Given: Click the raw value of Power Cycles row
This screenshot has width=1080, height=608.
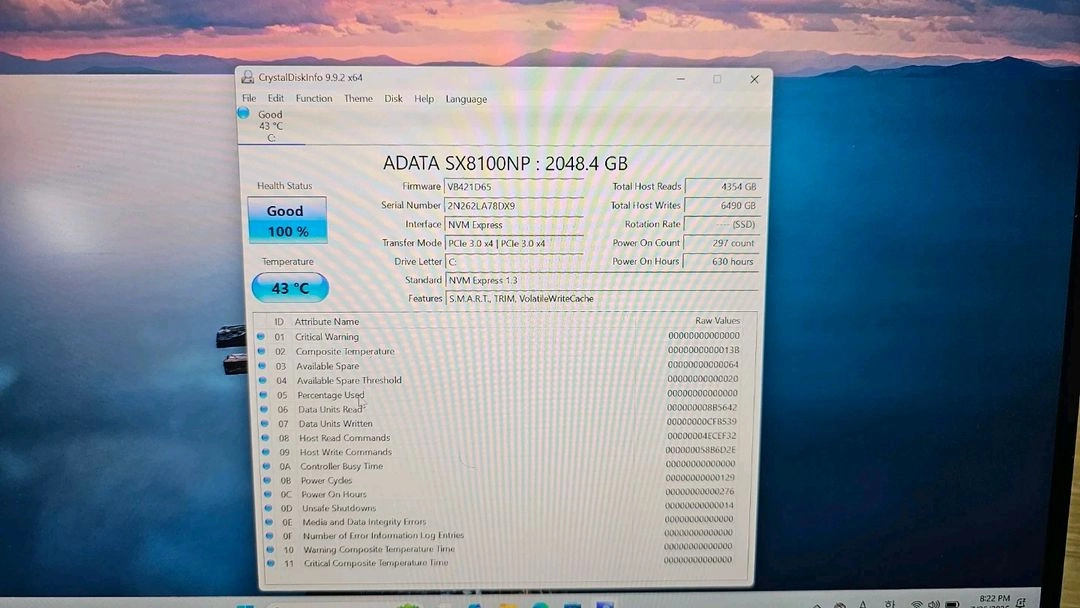Looking at the screenshot, I should point(700,477).
